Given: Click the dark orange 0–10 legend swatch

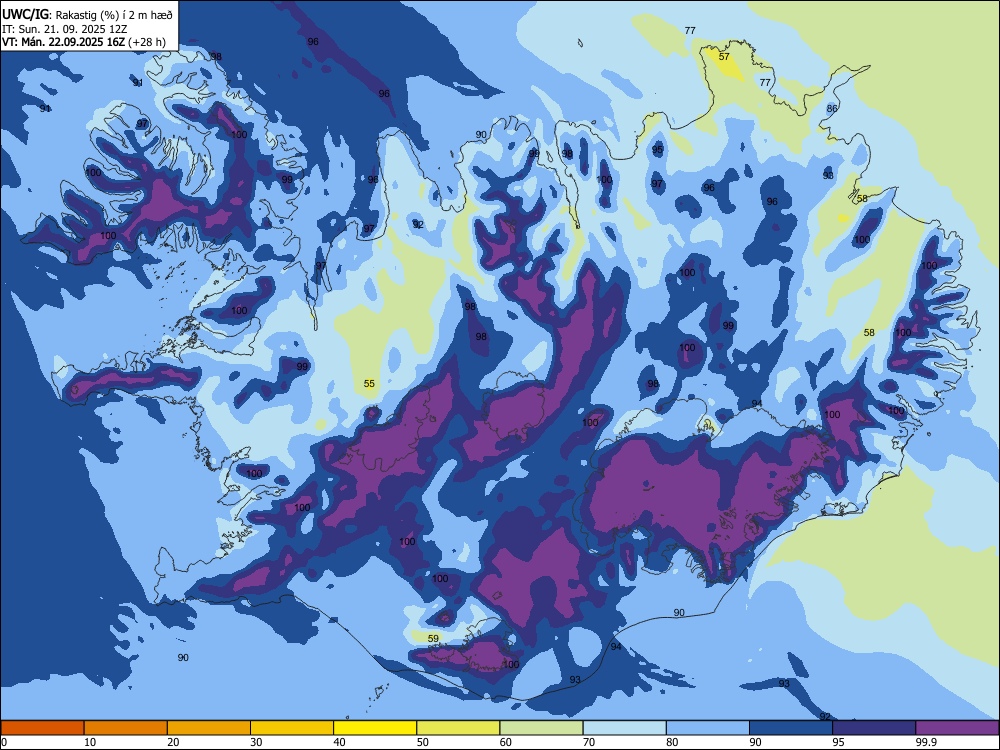Looking at the screenshot, I should (x=42, y=728).
